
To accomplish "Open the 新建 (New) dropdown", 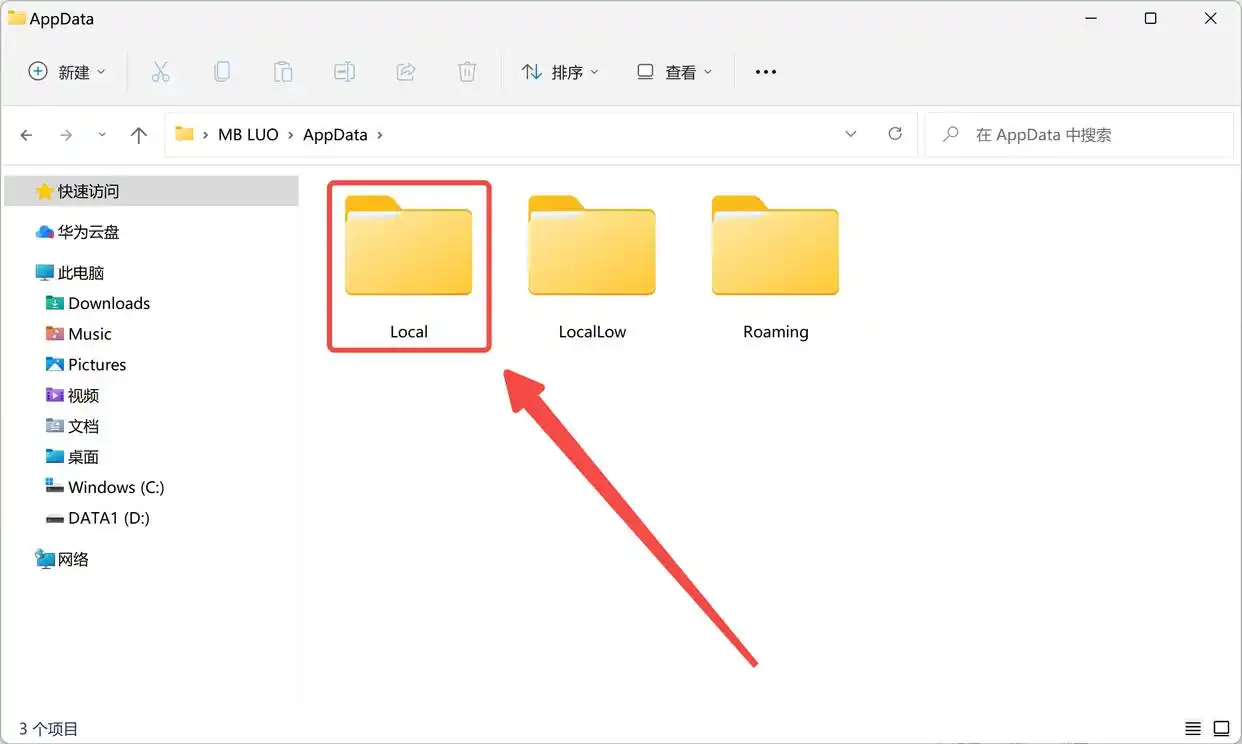I will (67, 72).
